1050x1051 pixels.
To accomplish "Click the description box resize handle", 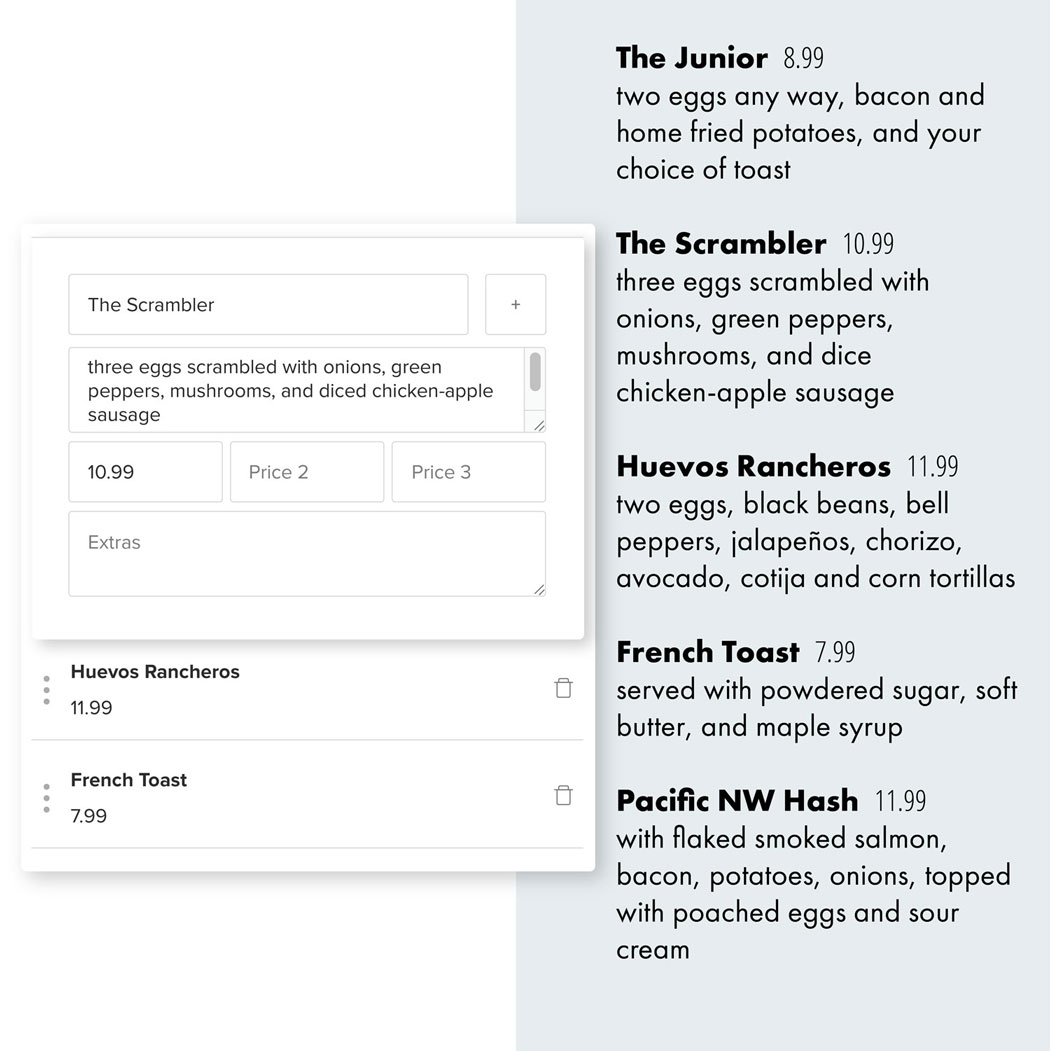I will (x=539, y=425).
